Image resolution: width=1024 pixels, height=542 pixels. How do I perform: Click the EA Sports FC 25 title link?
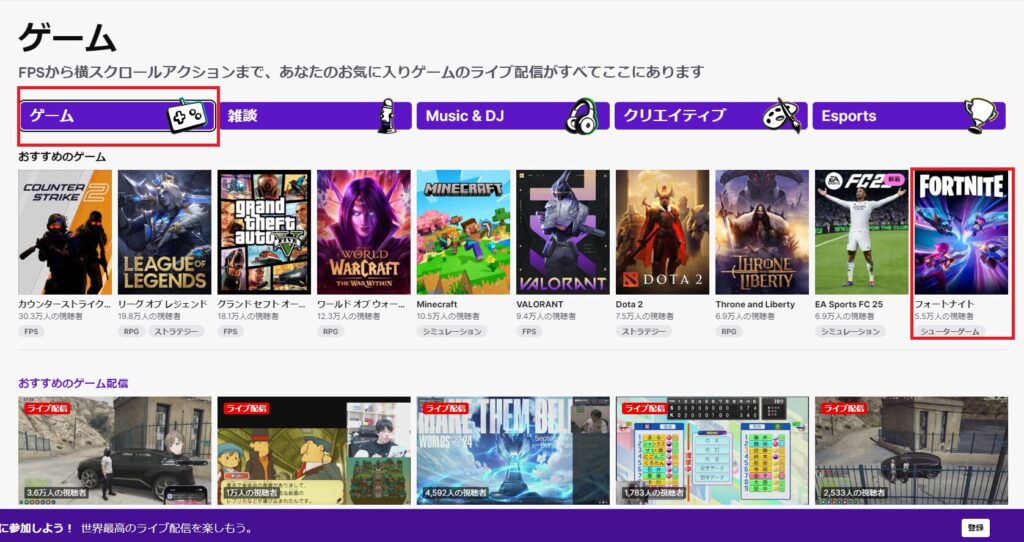click(x=849, y=304)
